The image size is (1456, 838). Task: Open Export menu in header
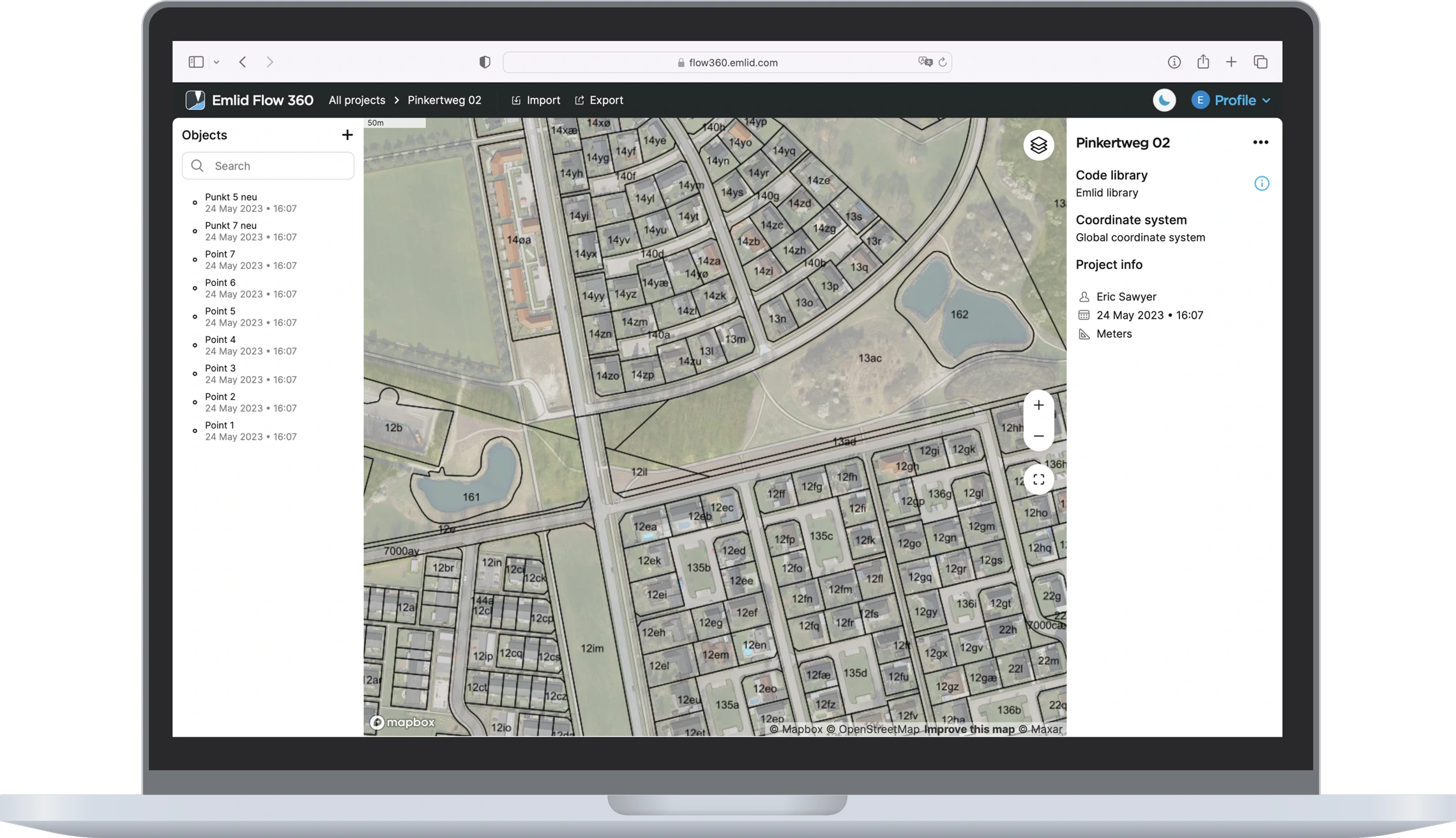pos(598,100)
